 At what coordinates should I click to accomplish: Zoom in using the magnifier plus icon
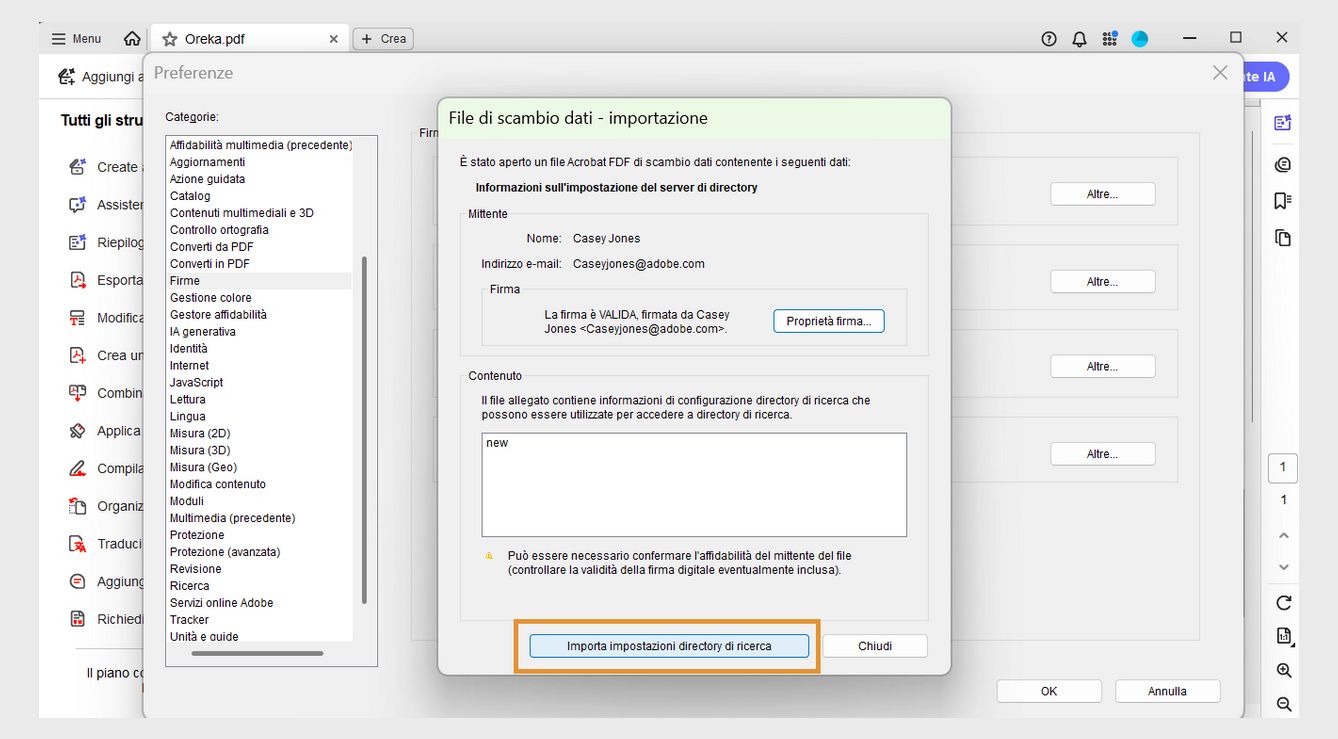(1284, 671)
